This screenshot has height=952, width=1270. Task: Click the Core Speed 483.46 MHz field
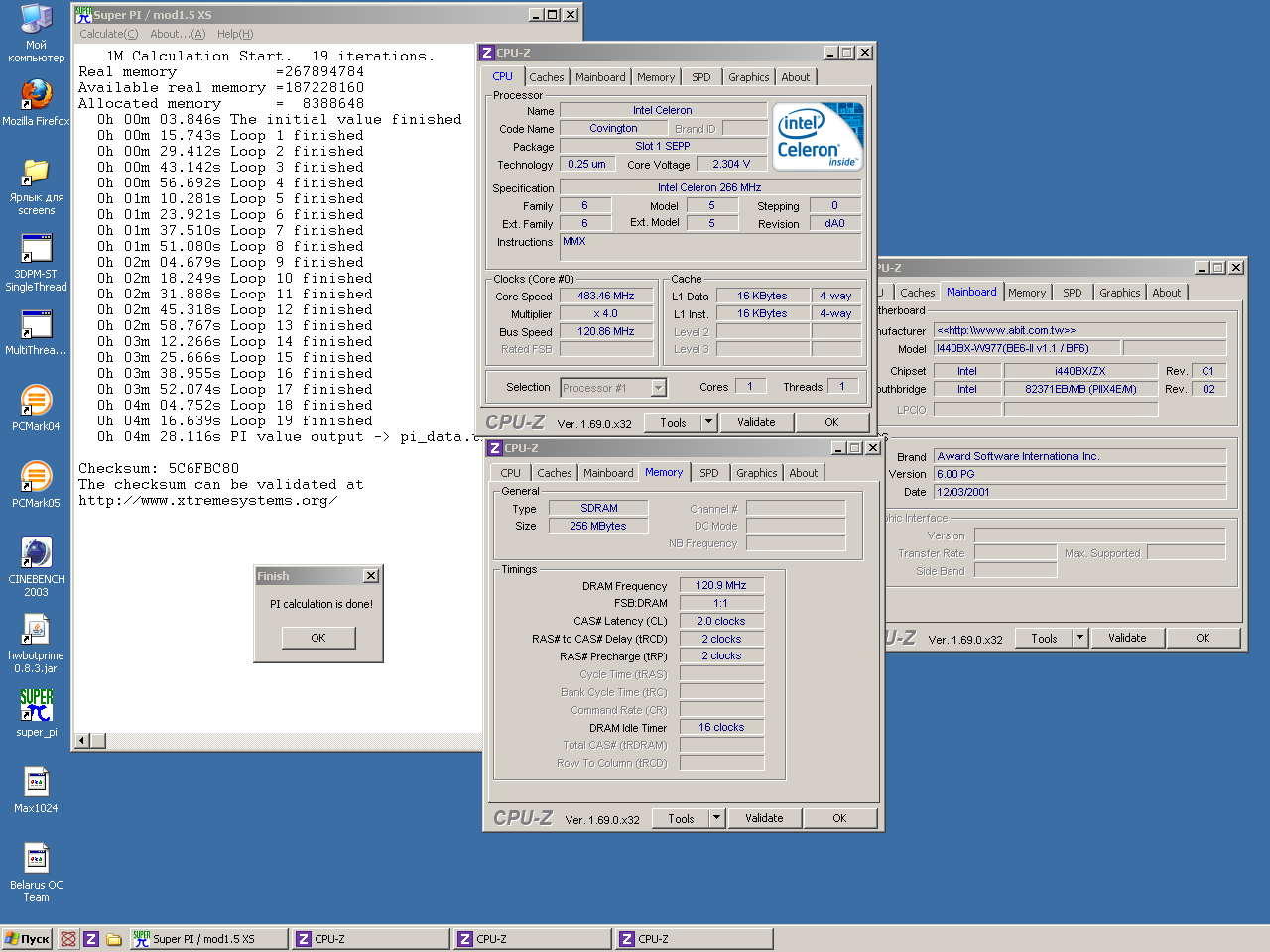tap(606, 296)
